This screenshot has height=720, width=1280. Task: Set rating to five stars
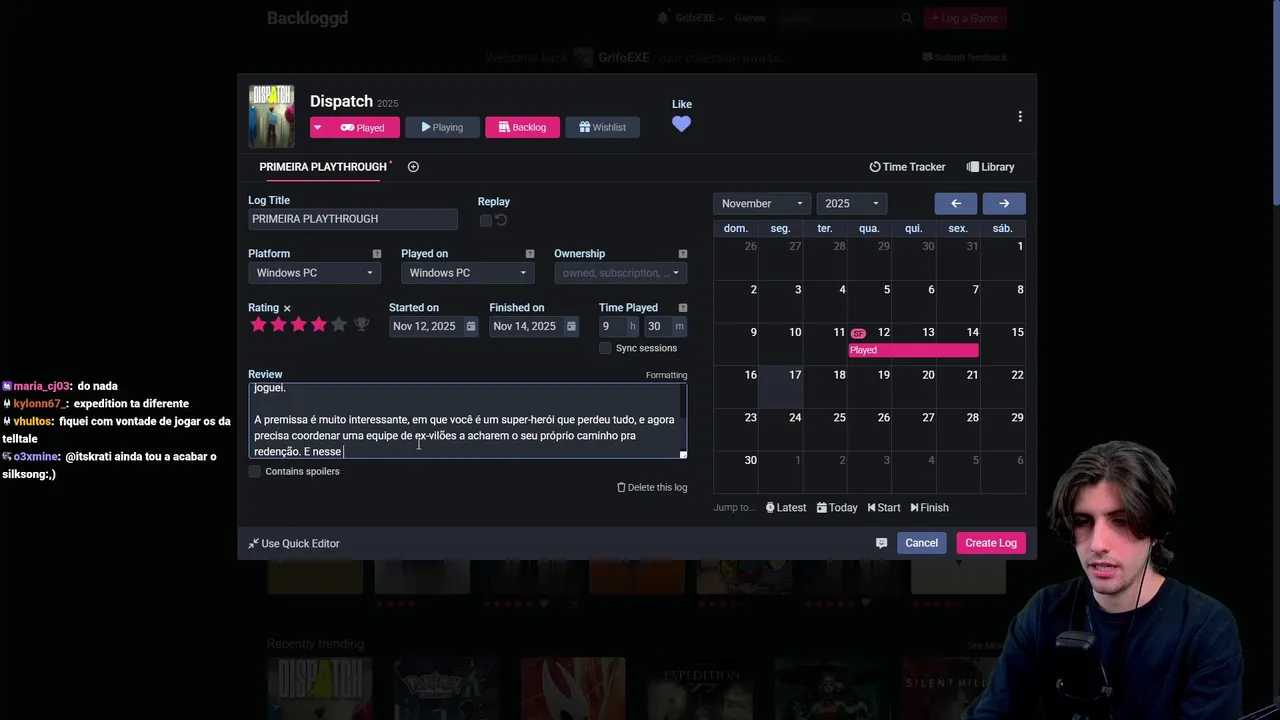coord(338,325)
